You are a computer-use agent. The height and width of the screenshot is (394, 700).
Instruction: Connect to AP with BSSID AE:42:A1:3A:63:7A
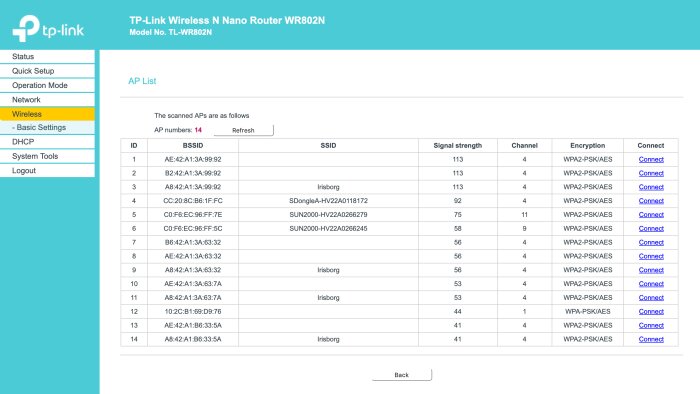[x=651, y=284]
